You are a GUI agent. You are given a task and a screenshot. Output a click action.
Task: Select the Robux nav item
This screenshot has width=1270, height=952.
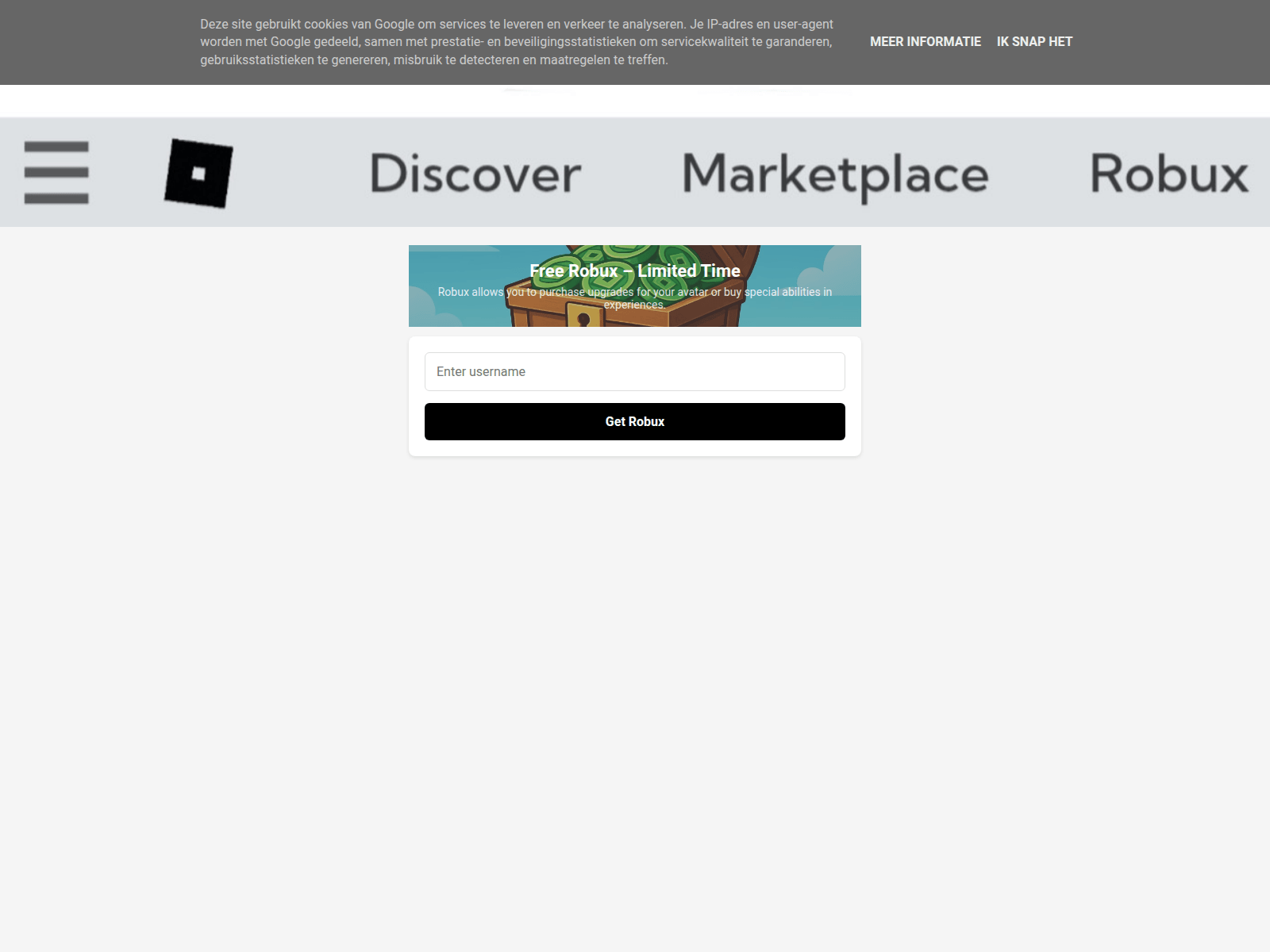pos(1169,173)
